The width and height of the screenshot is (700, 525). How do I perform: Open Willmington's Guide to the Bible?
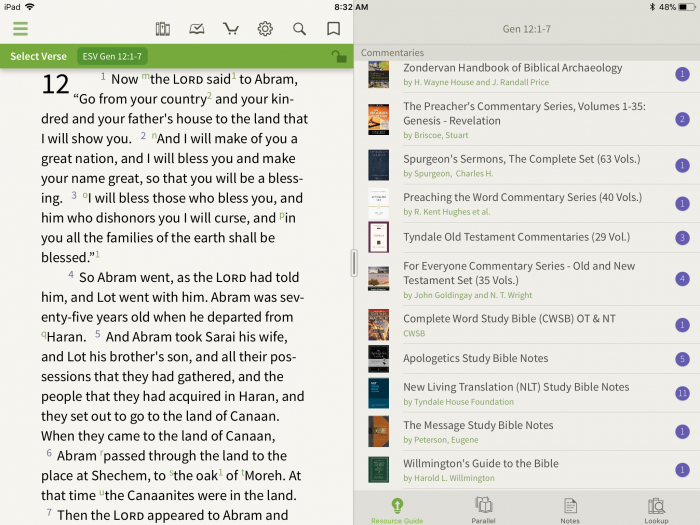click(x=527, y=470)
